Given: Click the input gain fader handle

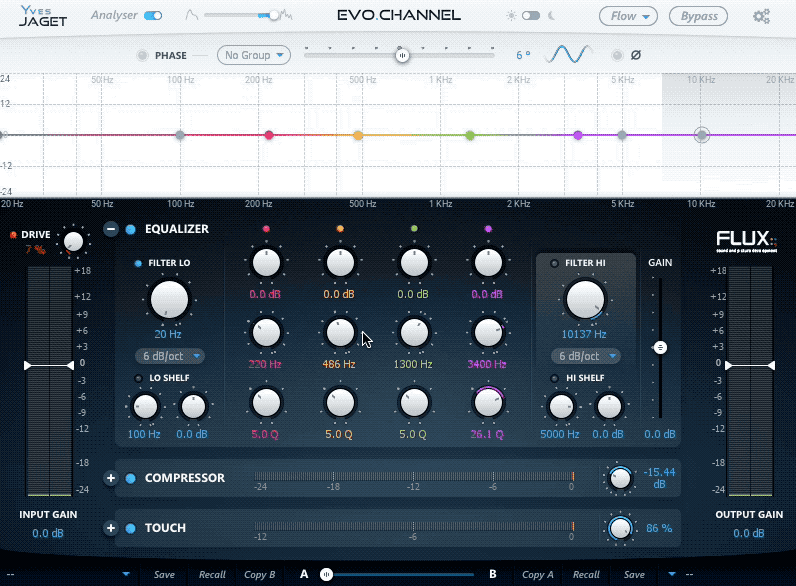Looking at the screenshot, I should pyautogui.click(x=49, y=365).
